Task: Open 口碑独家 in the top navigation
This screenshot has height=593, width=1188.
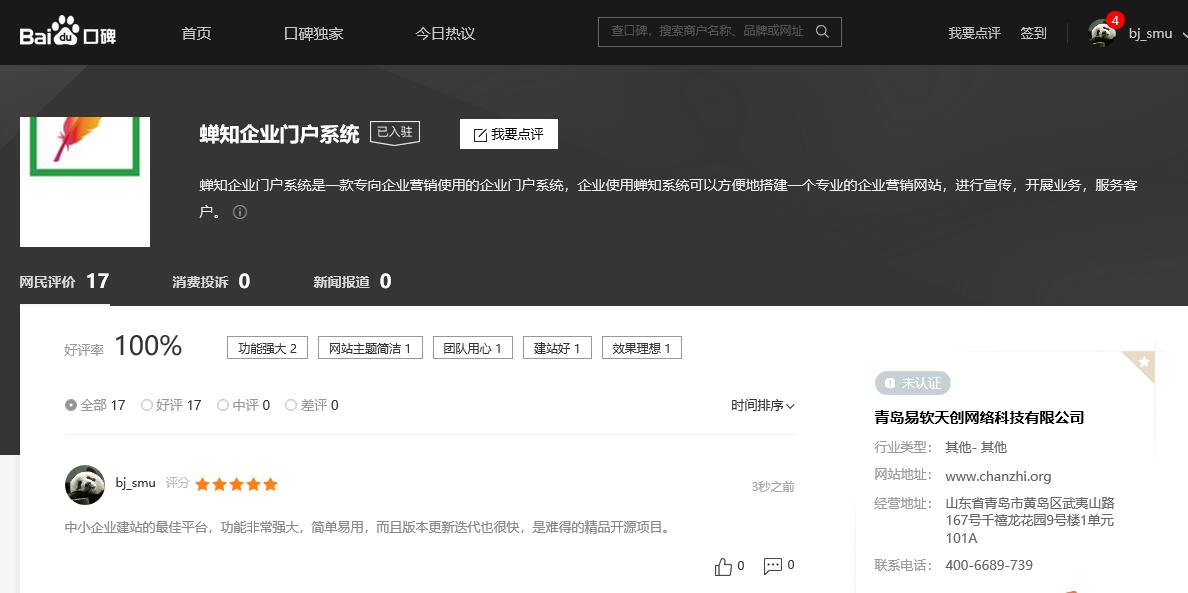Action: coord(314,33)
